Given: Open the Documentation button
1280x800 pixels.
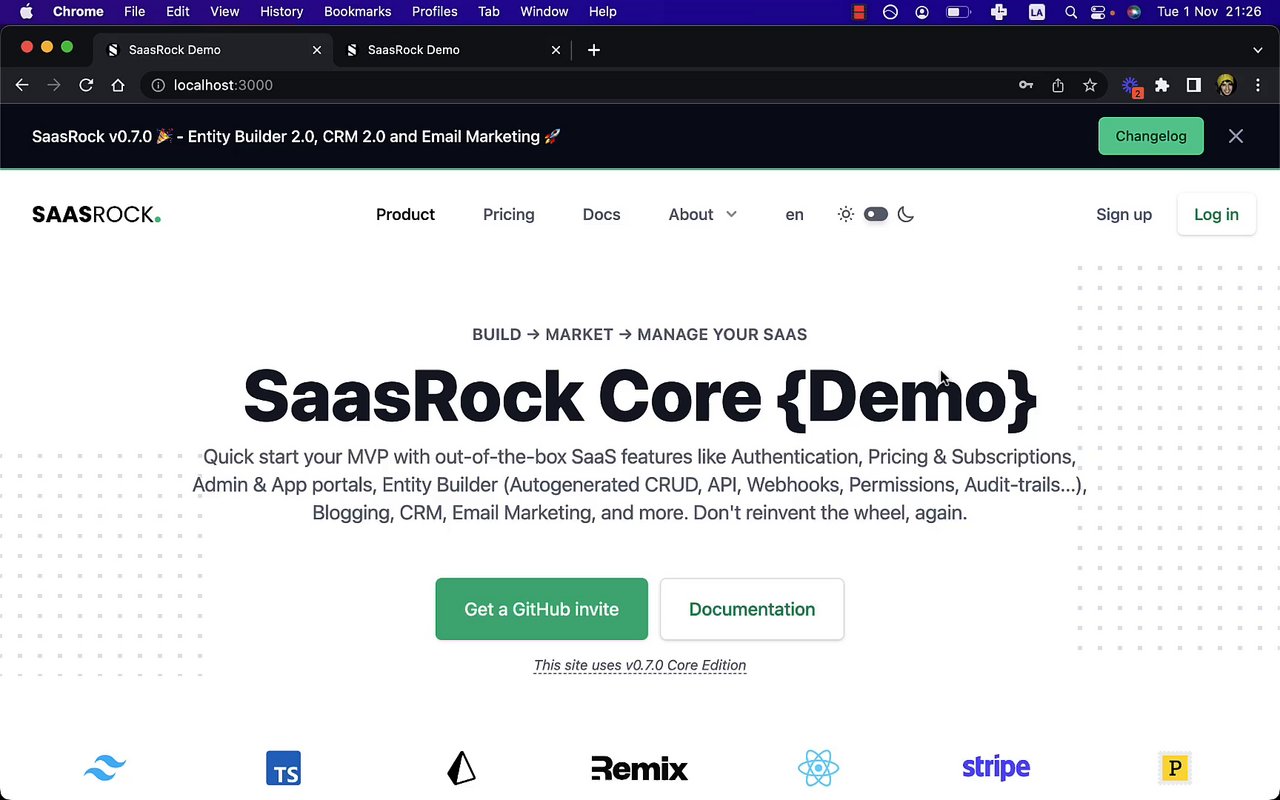Looking at the screenshot, I should [x=752, y=609].
